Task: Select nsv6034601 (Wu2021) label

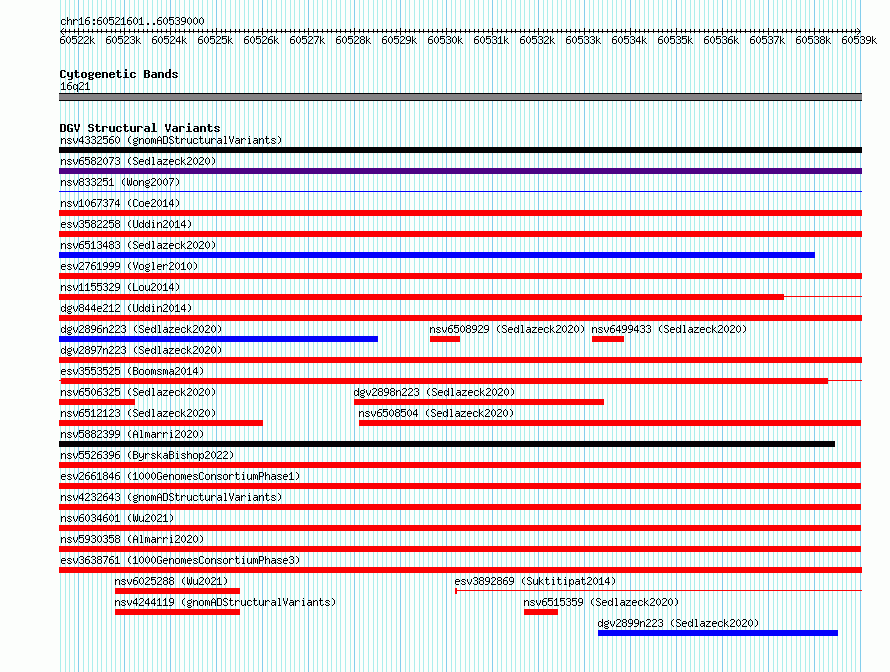Action: 117,518
